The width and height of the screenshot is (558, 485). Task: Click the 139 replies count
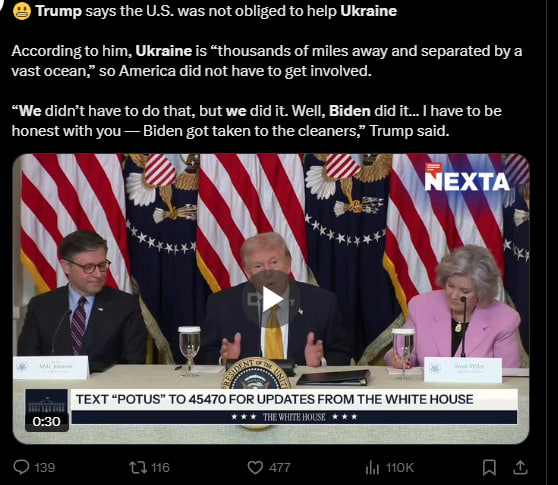[x=45, y=468]
